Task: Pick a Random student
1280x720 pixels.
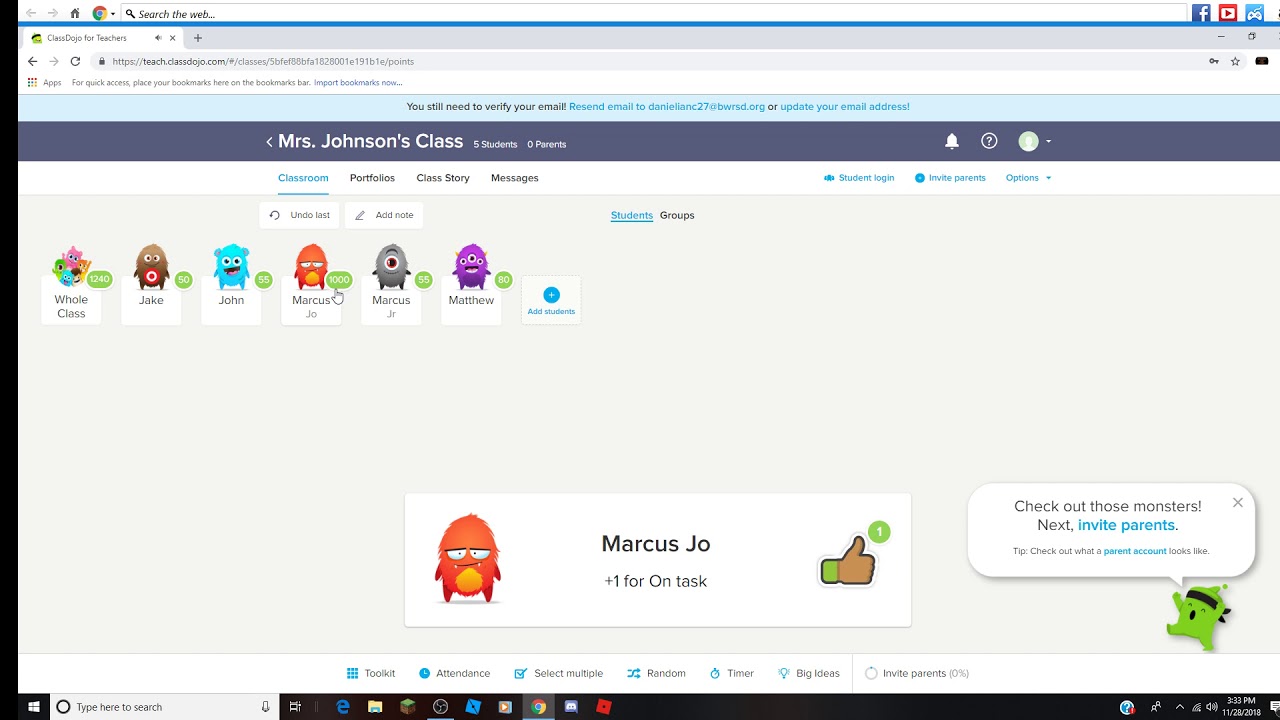Action: [x=656, y=673]
